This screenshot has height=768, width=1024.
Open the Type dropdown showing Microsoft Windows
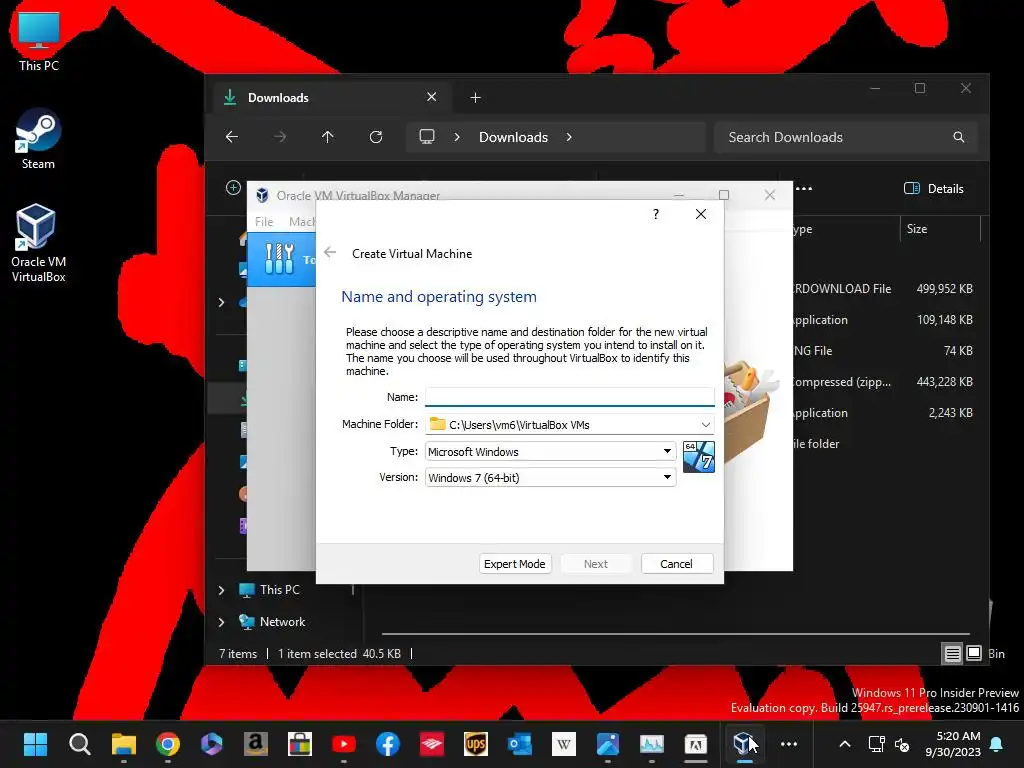point(550,451)
